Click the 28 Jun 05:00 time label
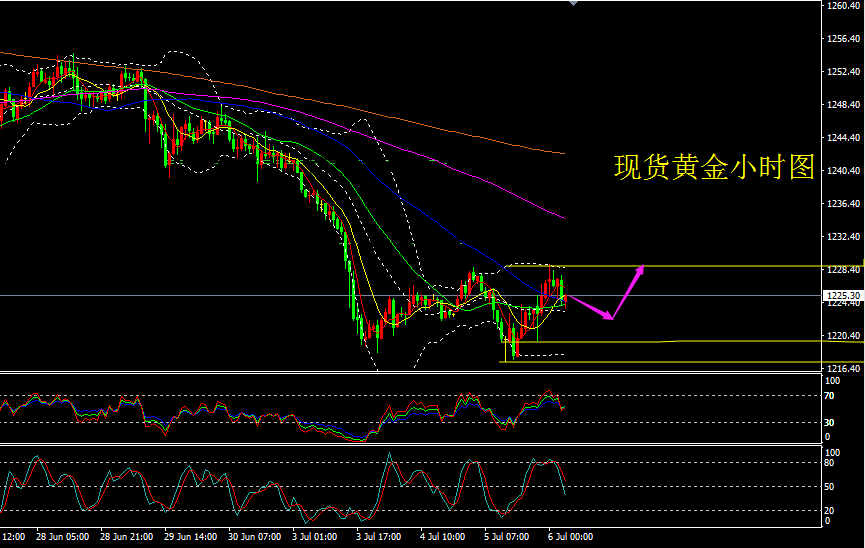865x548 pixels. coord(62,537)
